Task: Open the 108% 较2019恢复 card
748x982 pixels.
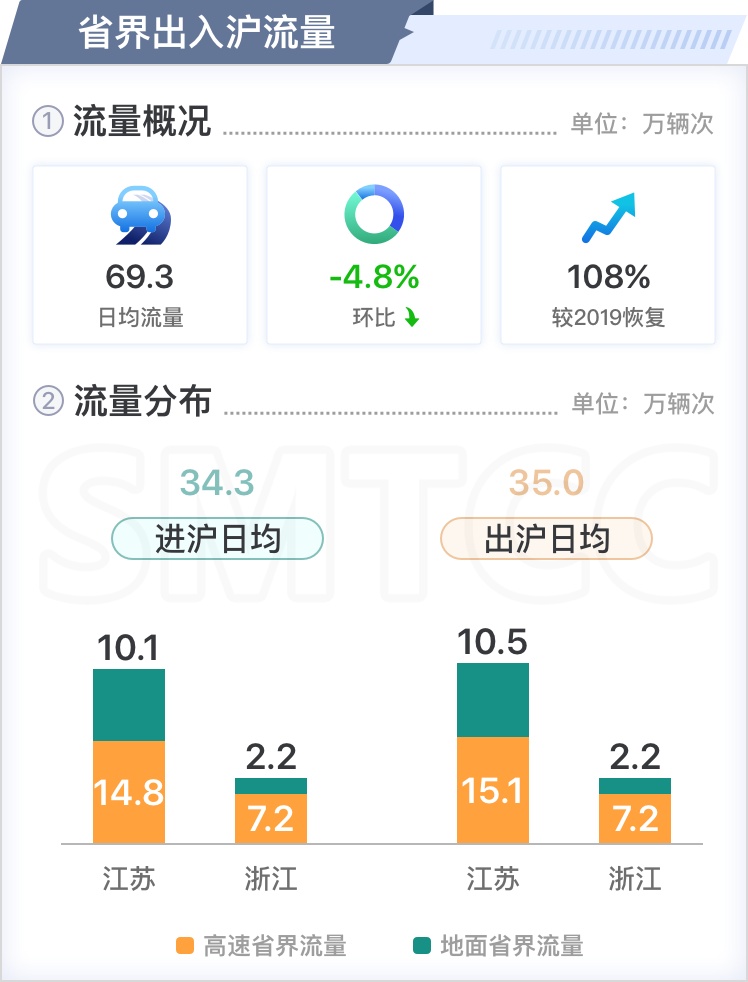Action: coord(608,255)
